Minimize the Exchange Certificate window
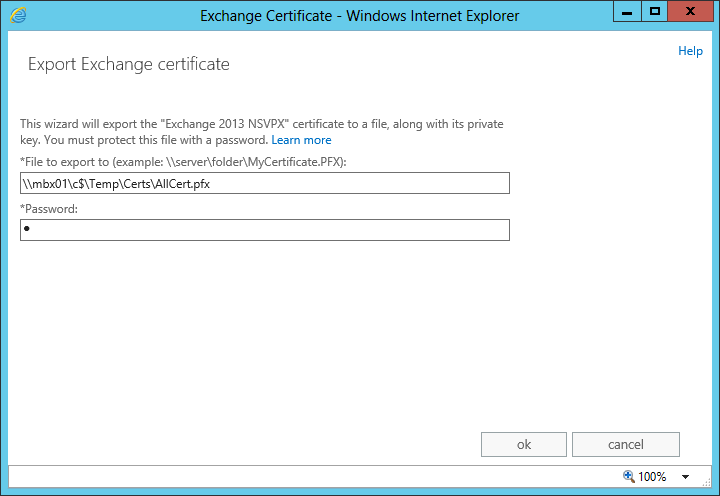Image resolution: width=720 pixels, height=496 pixels. pyautogui.click(x=627, y=12)
